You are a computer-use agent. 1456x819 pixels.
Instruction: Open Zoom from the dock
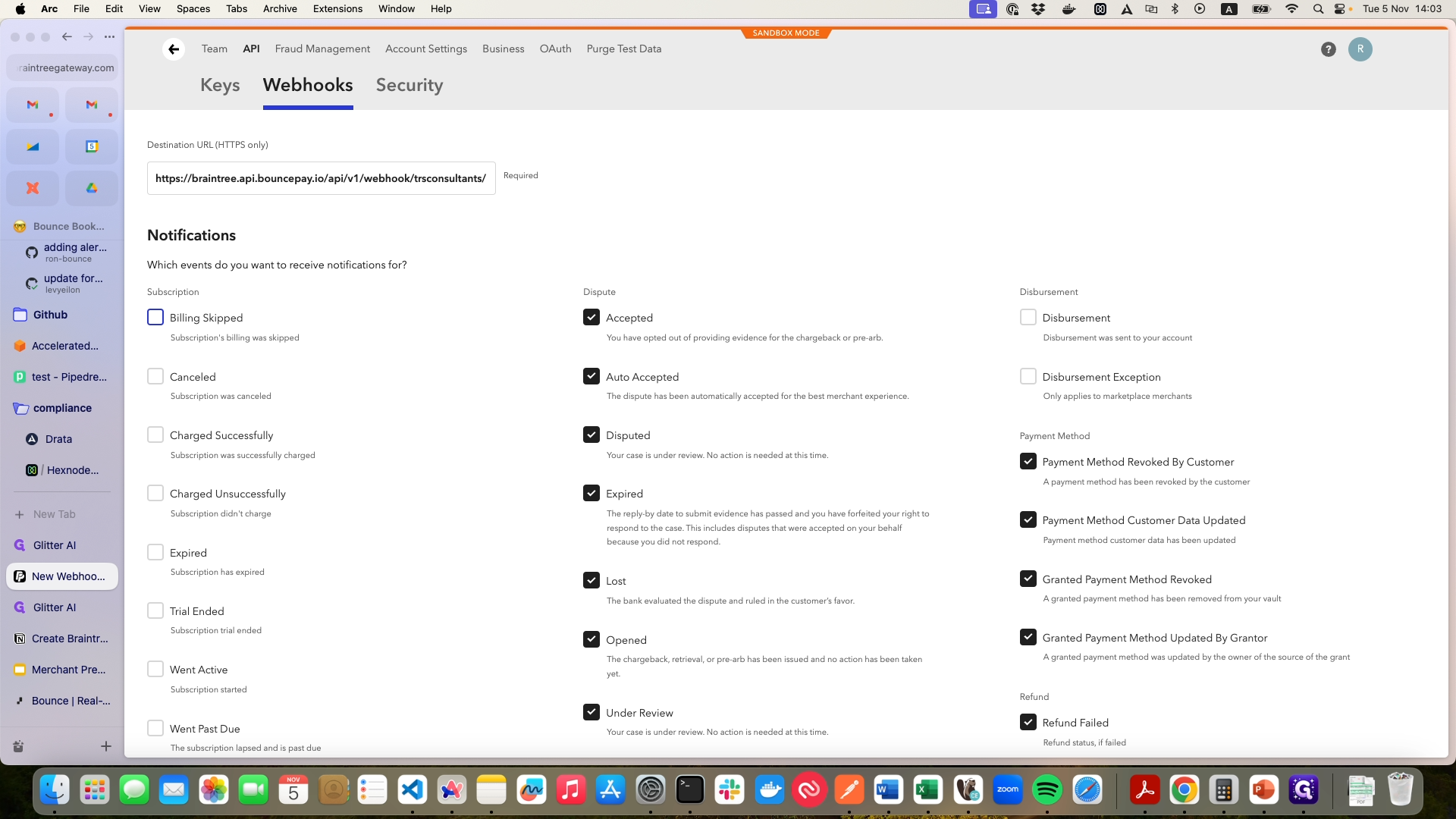[1008, 790]
